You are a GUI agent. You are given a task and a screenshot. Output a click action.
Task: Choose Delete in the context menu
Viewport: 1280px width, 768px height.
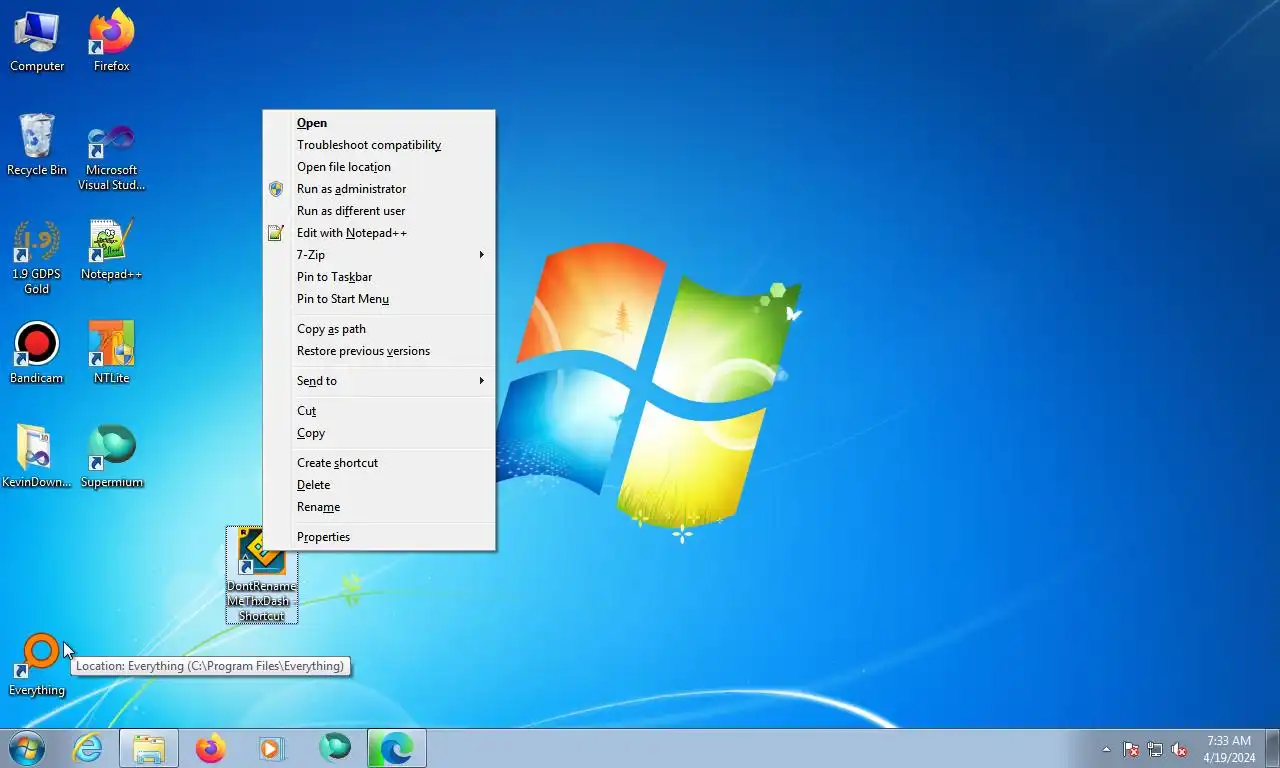pyautogui.click(x=379, y=485)
